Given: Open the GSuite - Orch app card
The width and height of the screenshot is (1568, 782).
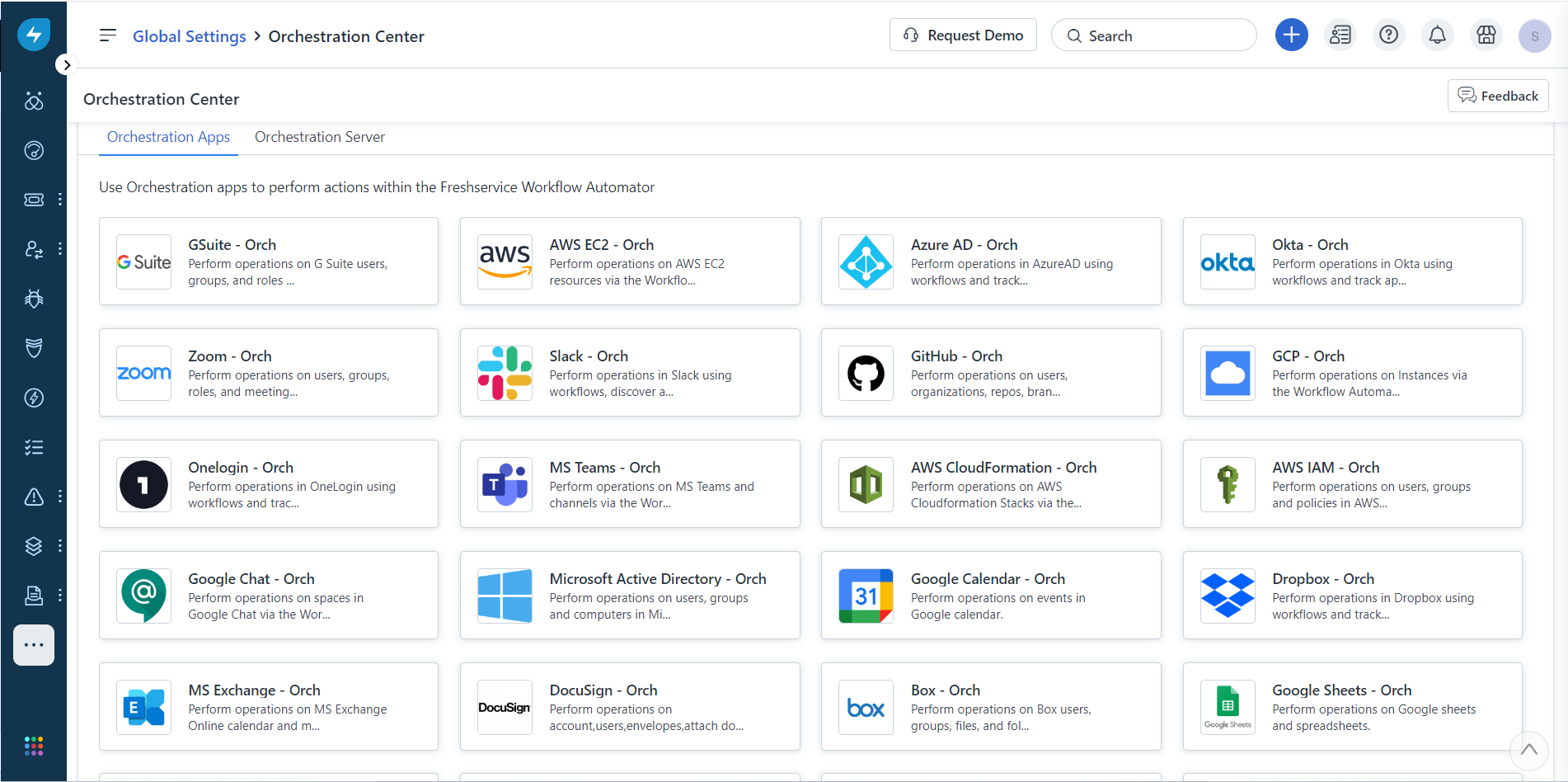Looking at the screenshot, I should [269, 261].
